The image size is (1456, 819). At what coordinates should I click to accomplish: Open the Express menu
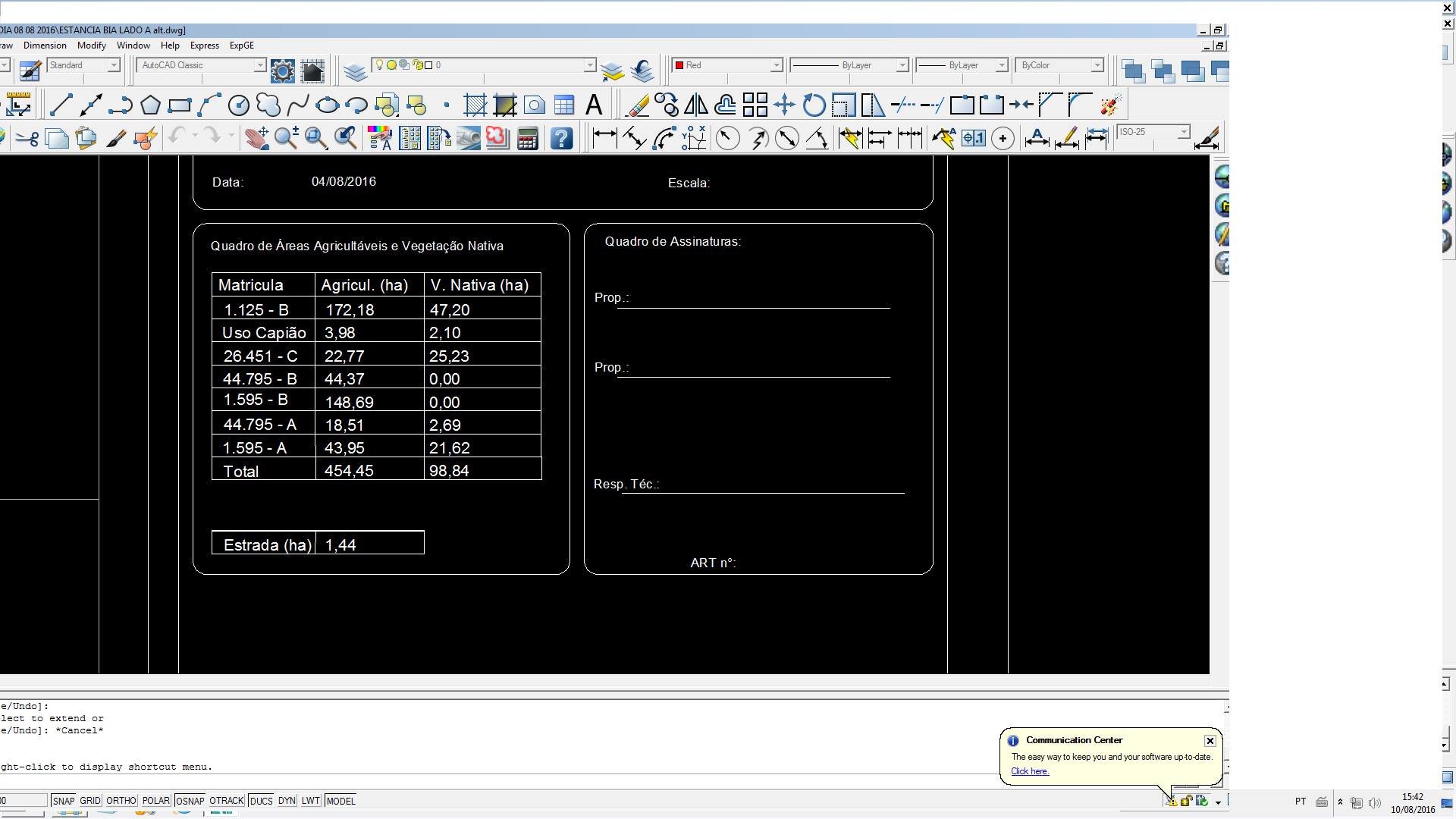coord(205,45)
